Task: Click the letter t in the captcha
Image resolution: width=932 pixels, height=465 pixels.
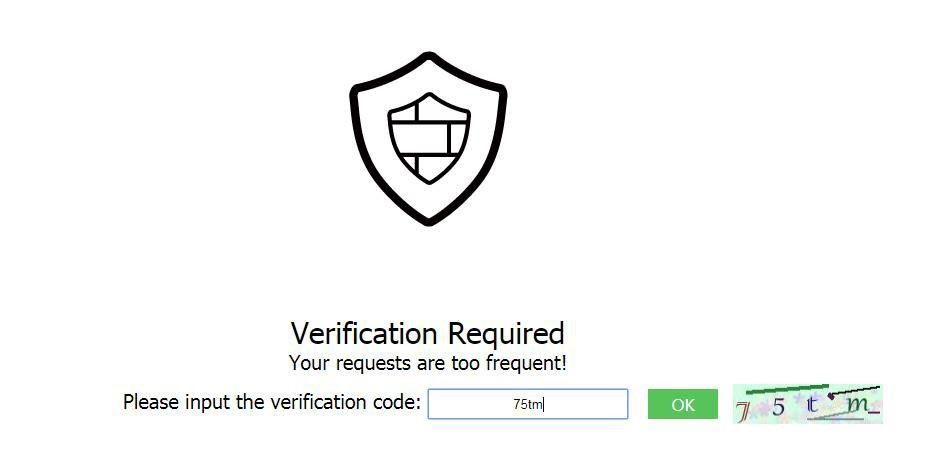Action: [x=814, y=404]
